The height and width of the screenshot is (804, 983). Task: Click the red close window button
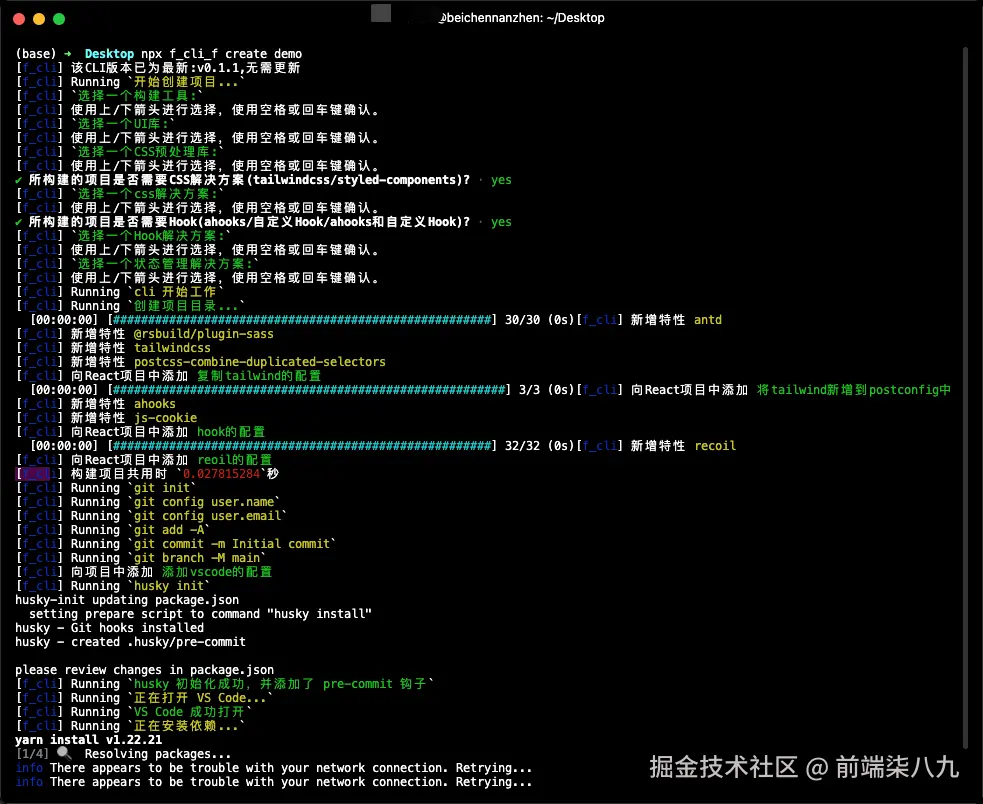(x=19, y=19)
